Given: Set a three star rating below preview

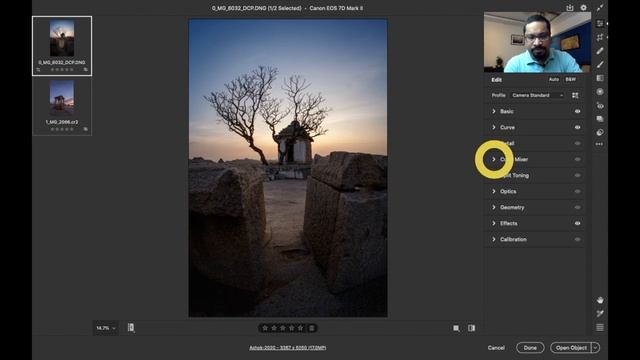Looking at the screenshot, I should tap(283, 328).
